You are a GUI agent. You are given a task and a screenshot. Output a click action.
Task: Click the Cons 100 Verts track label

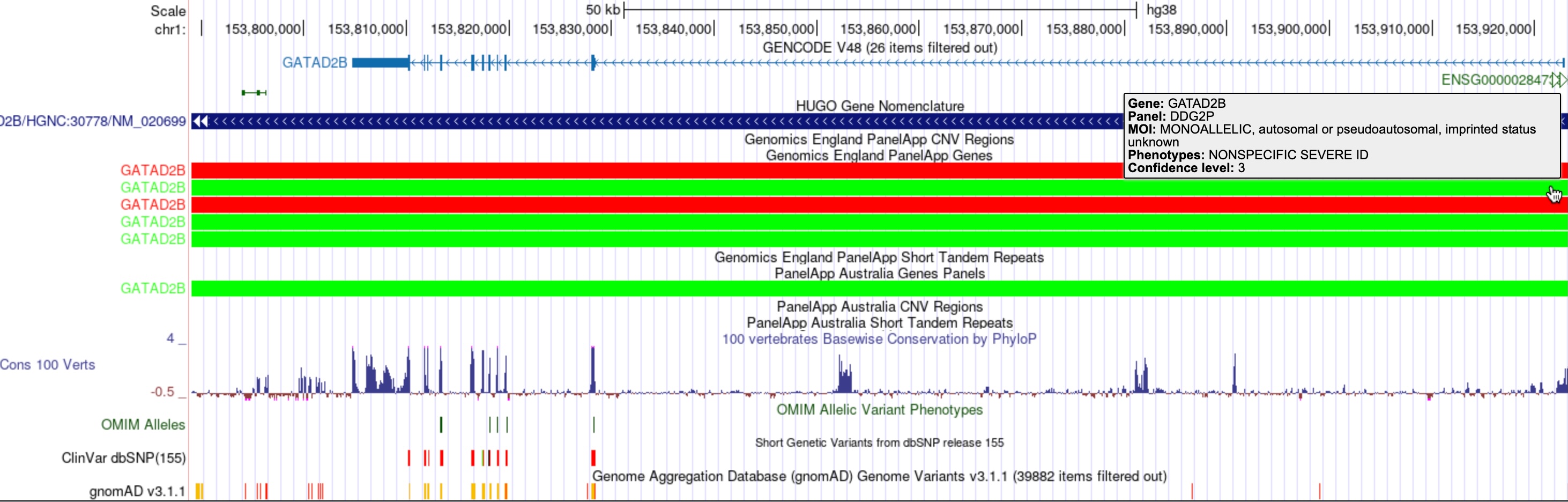47,364
